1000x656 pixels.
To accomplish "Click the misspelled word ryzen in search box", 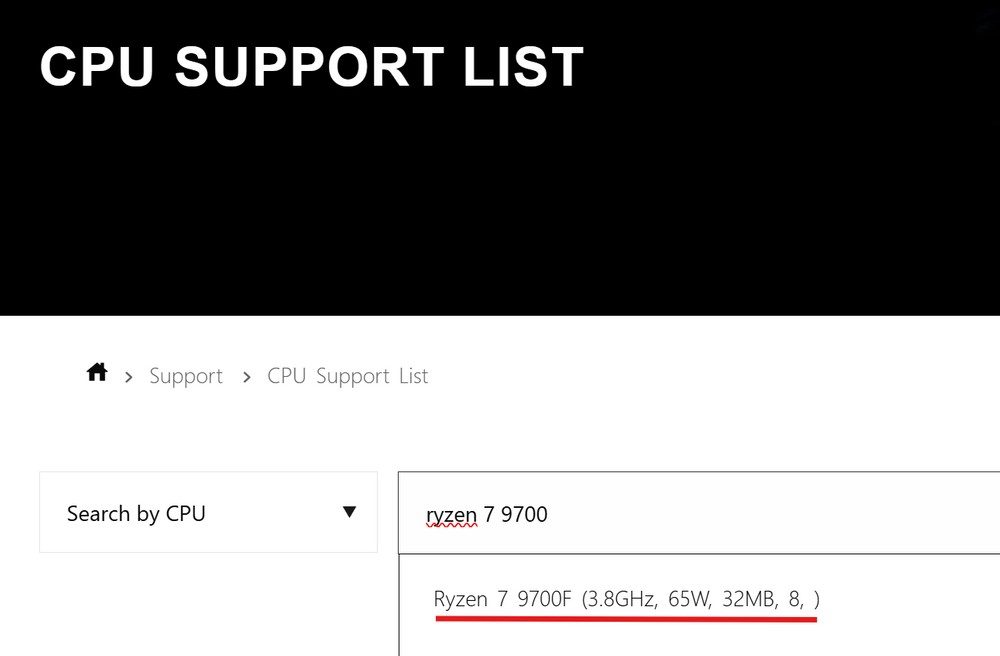I will (451, 515).
